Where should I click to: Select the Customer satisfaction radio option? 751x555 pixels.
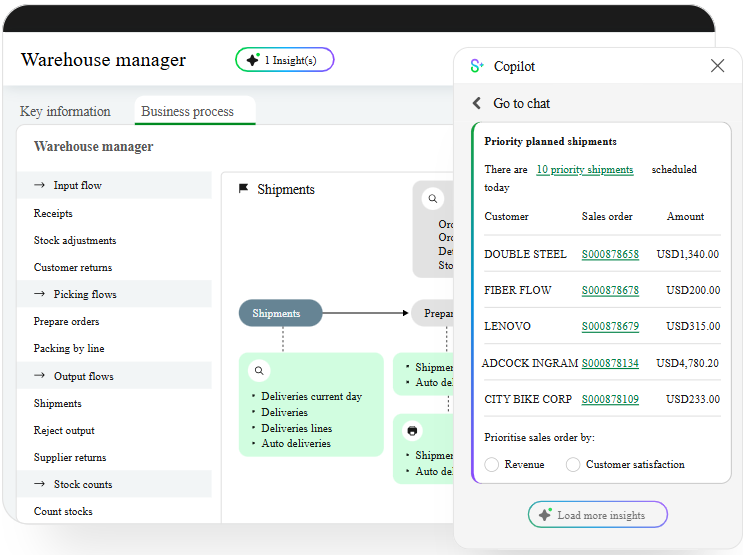[573, 465]
